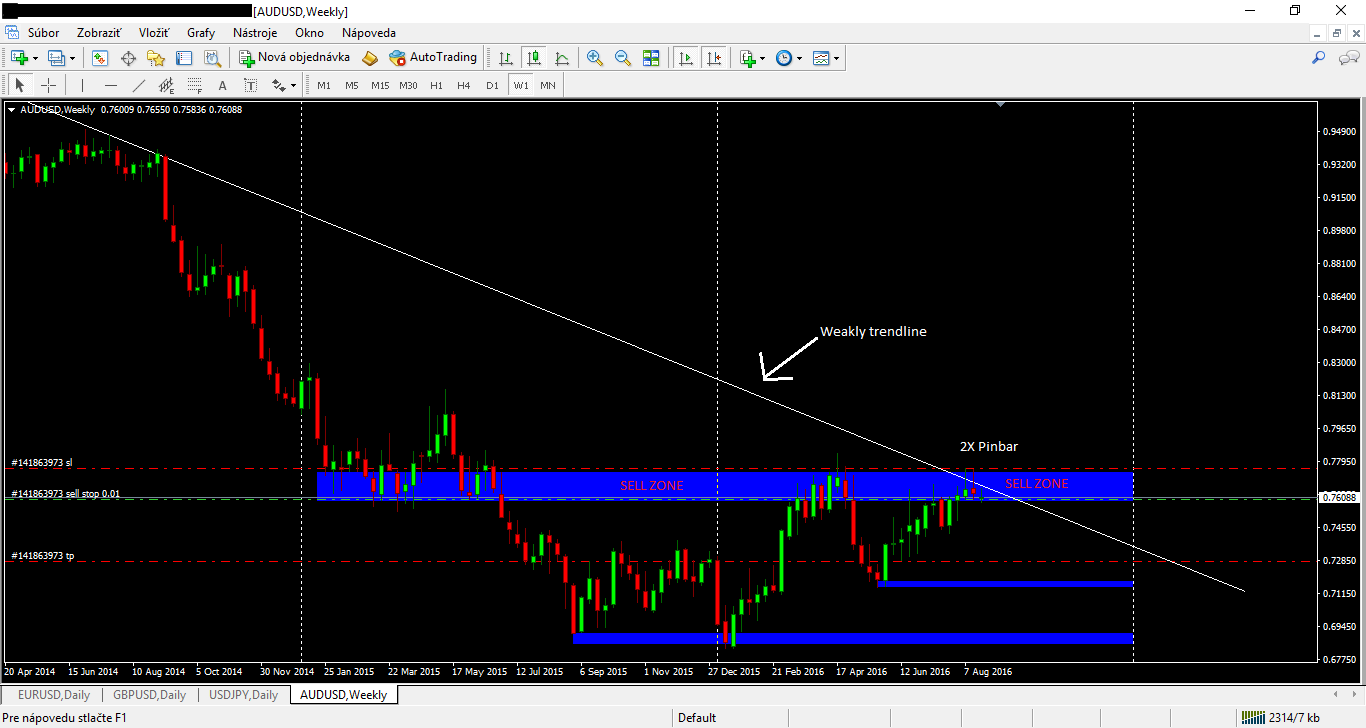Zoom out of the chart
This screenshot has height=728, width=1366.
(x=623, y=58)
